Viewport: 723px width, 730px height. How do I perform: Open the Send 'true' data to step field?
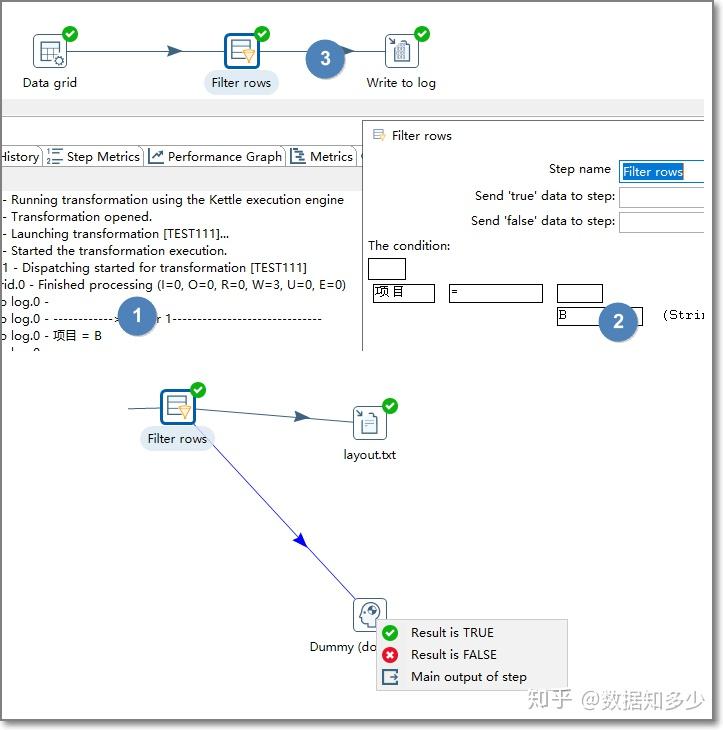click(x=661, y=197)
